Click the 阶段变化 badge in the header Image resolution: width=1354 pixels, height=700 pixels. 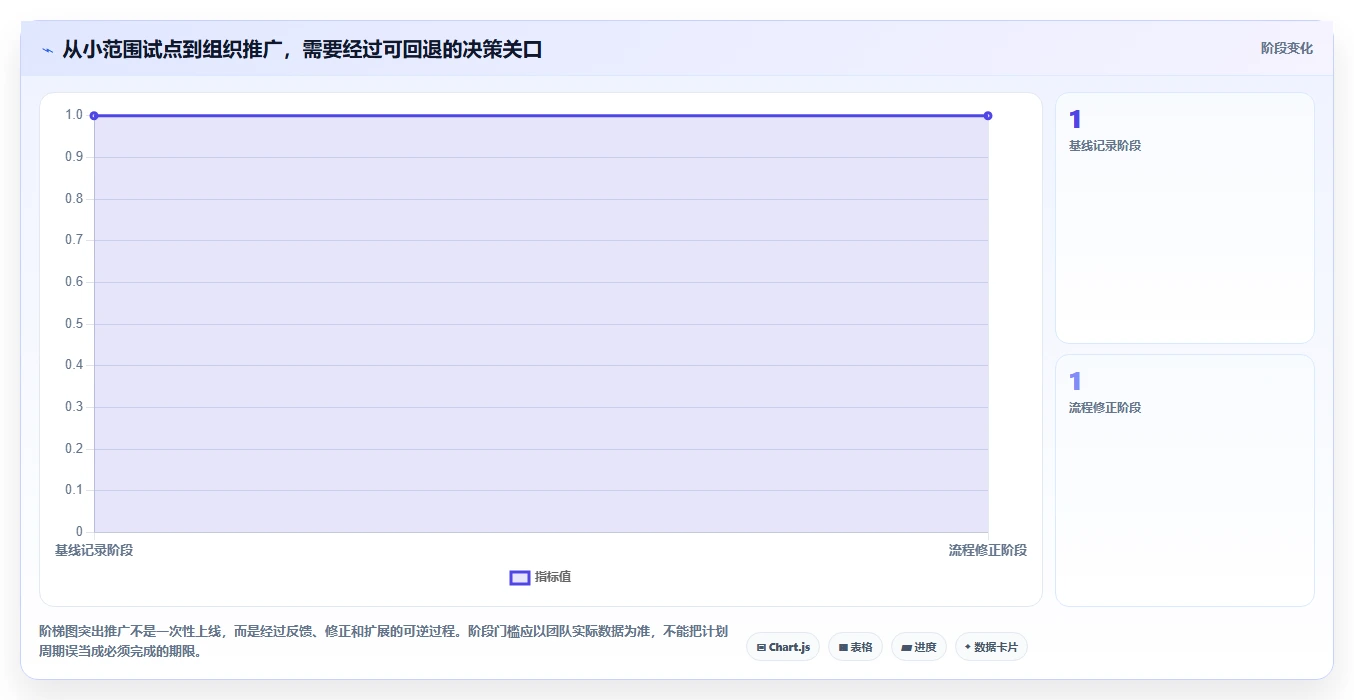click(x=1286, y=48)
